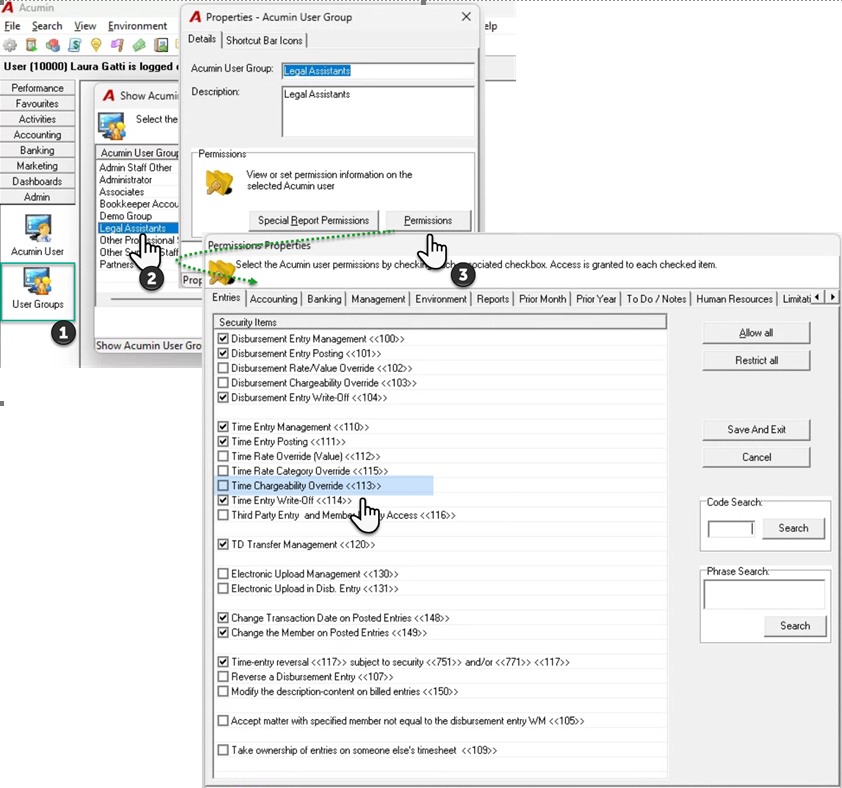The height and width of the screenshot is (788, 842).
Task: Click the Special Report Permissions button
Action: (314, 221)
